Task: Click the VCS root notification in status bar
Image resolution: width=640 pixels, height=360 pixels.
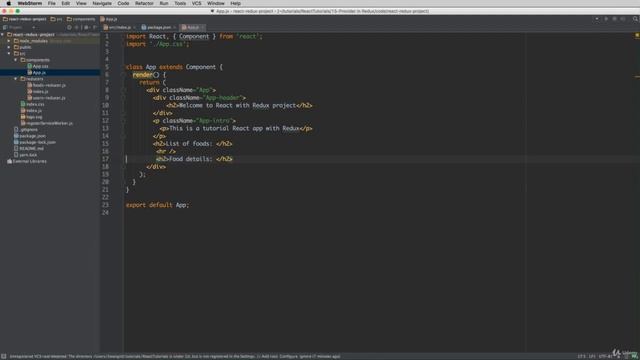Action: 175,356
